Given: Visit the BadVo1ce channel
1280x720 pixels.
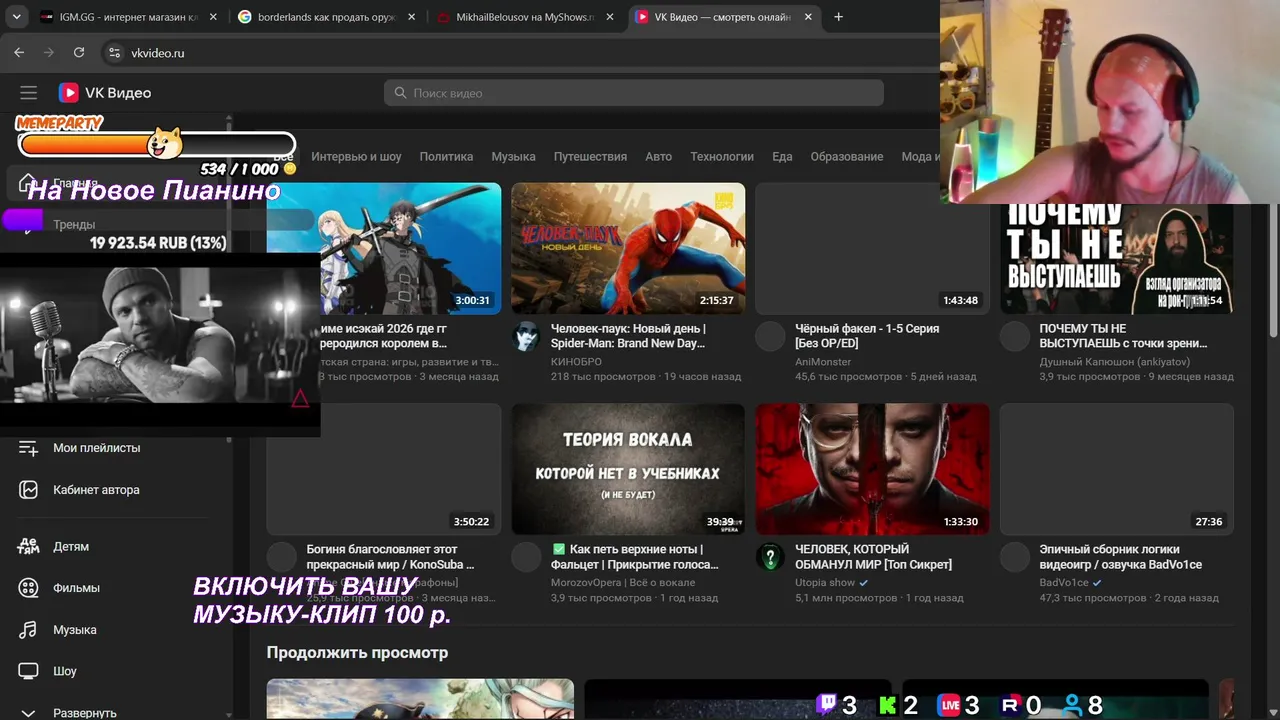Looking at the screenshot, I should pos(1064,583).
